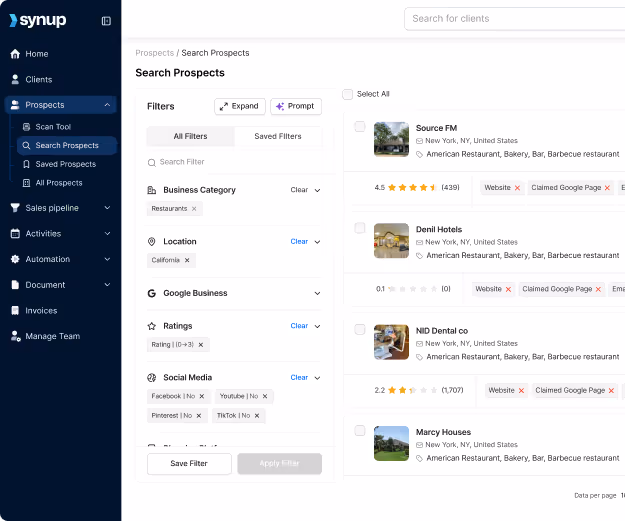This screenshot has width=625, height=521.
Task: Click Denil Hotels' Website tag
Action: tap(493, 289)
